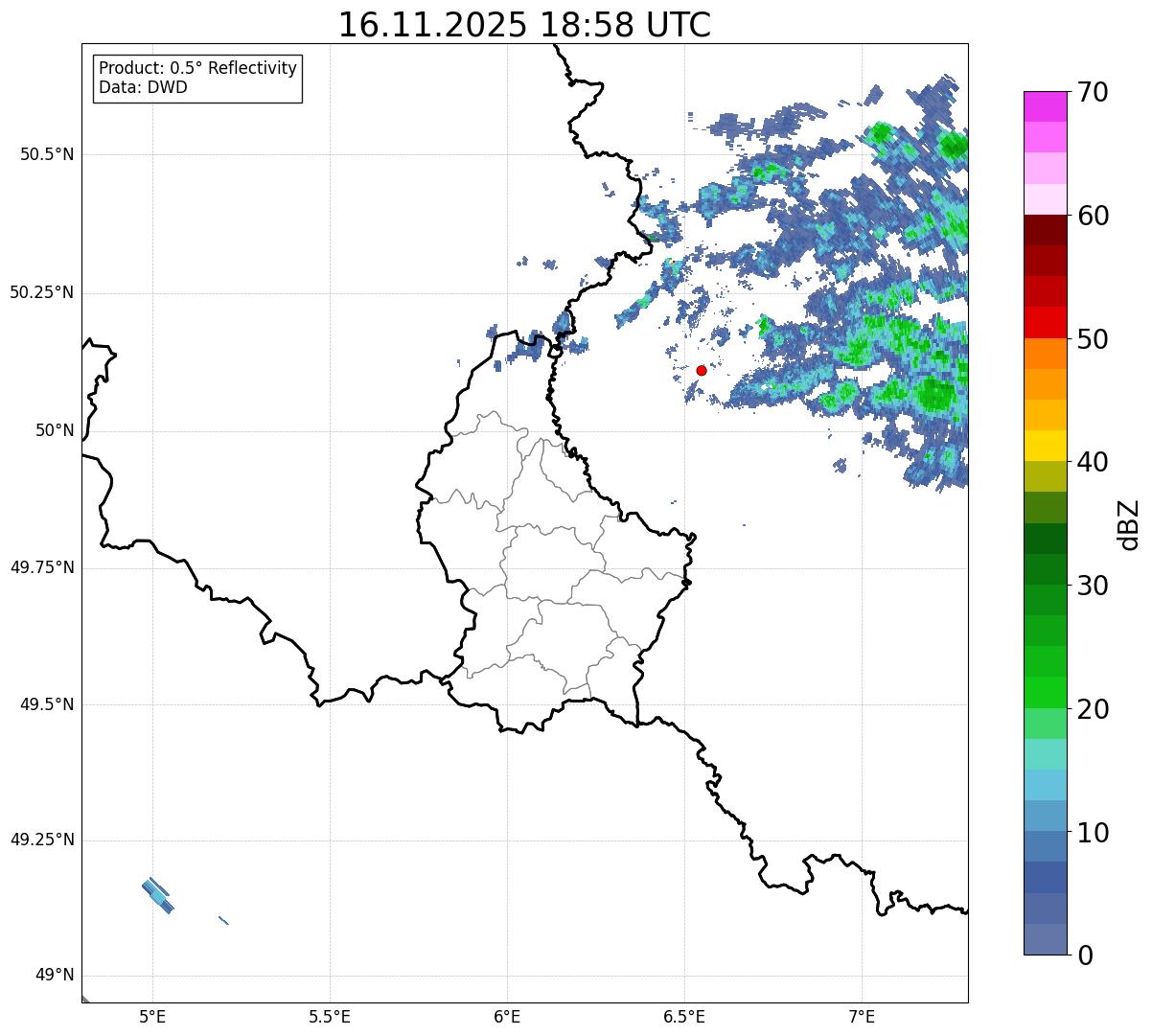Click the latitude label 49.25°N
Viewport: 1152px width, 1036px height.
click(x=42, y=840)
